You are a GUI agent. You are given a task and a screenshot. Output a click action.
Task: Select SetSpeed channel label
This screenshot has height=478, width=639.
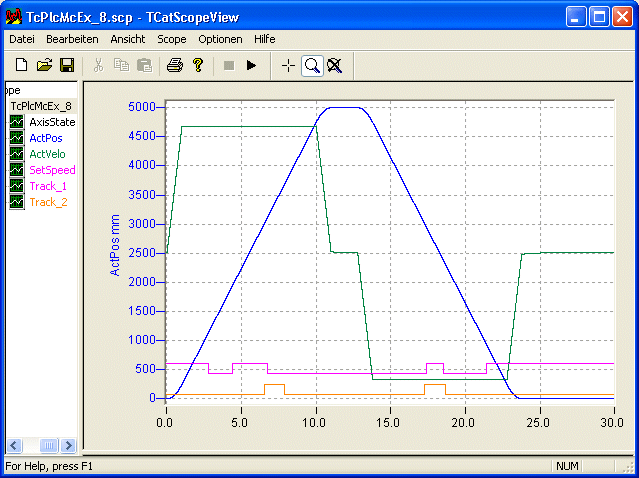pos(52,170)
